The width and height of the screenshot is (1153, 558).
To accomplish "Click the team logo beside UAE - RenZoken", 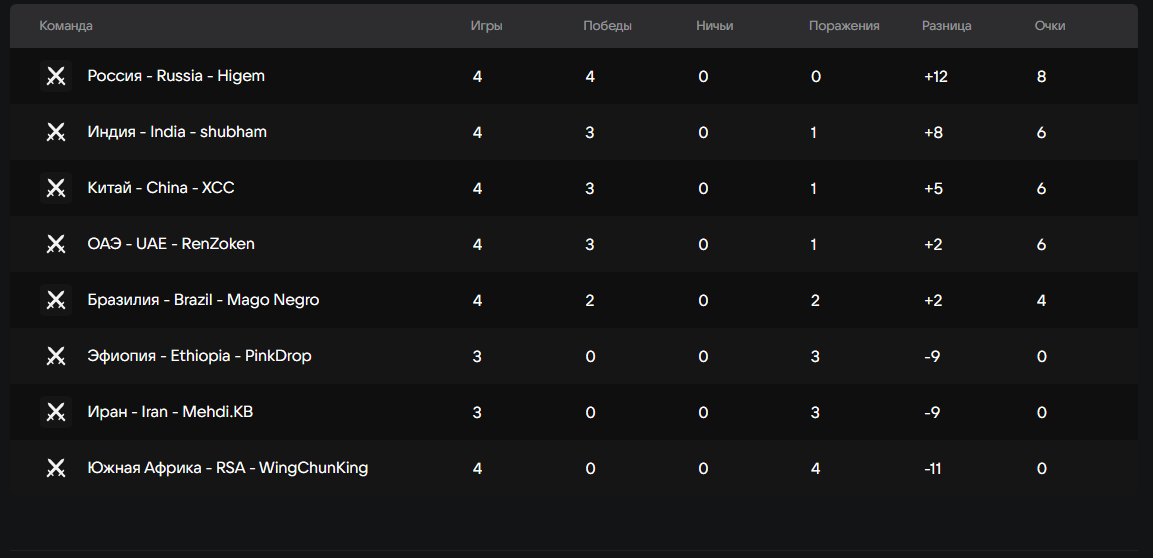I will pos(56,244).
